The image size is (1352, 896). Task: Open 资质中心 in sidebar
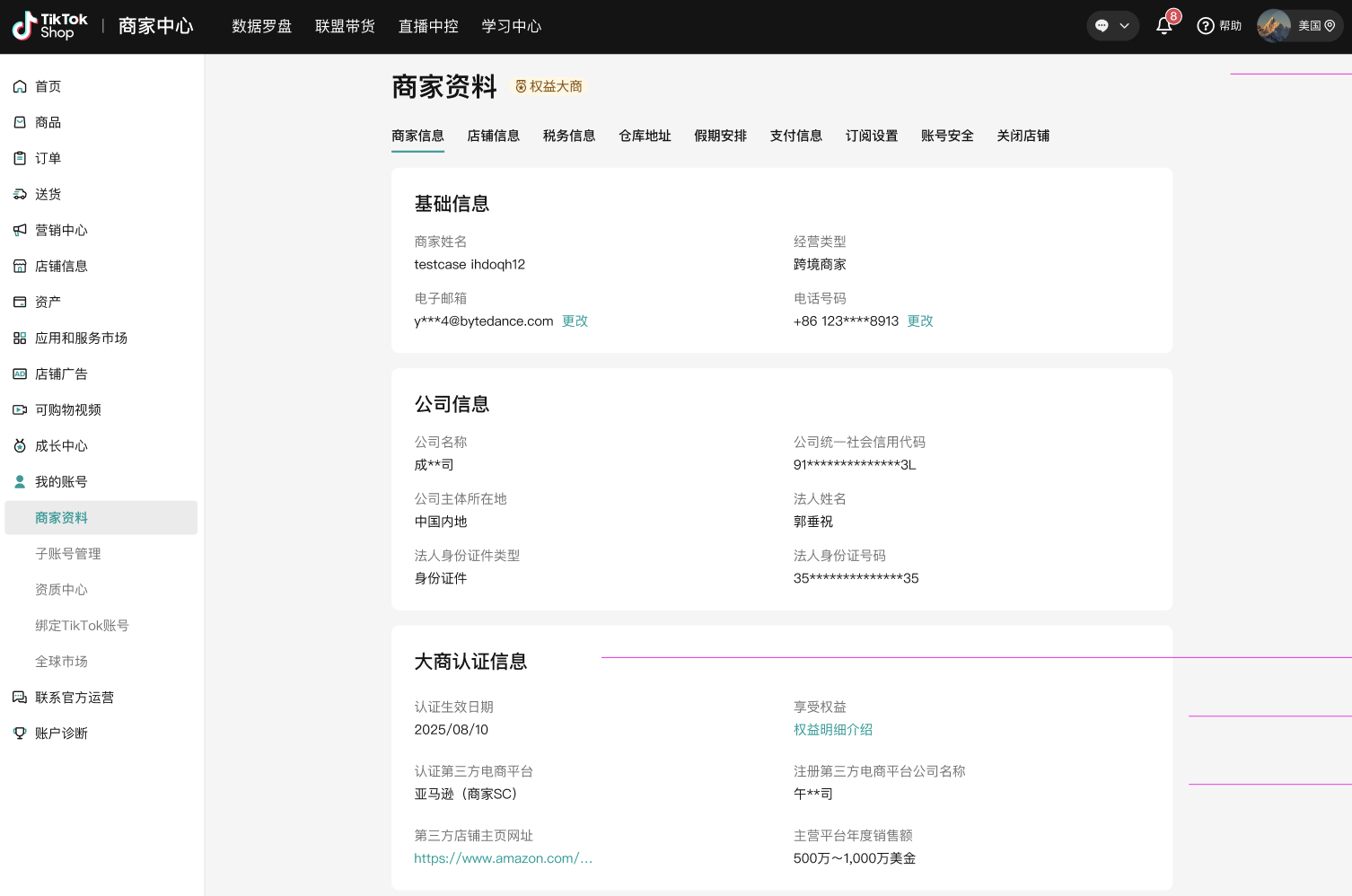[x=61, y=589]
